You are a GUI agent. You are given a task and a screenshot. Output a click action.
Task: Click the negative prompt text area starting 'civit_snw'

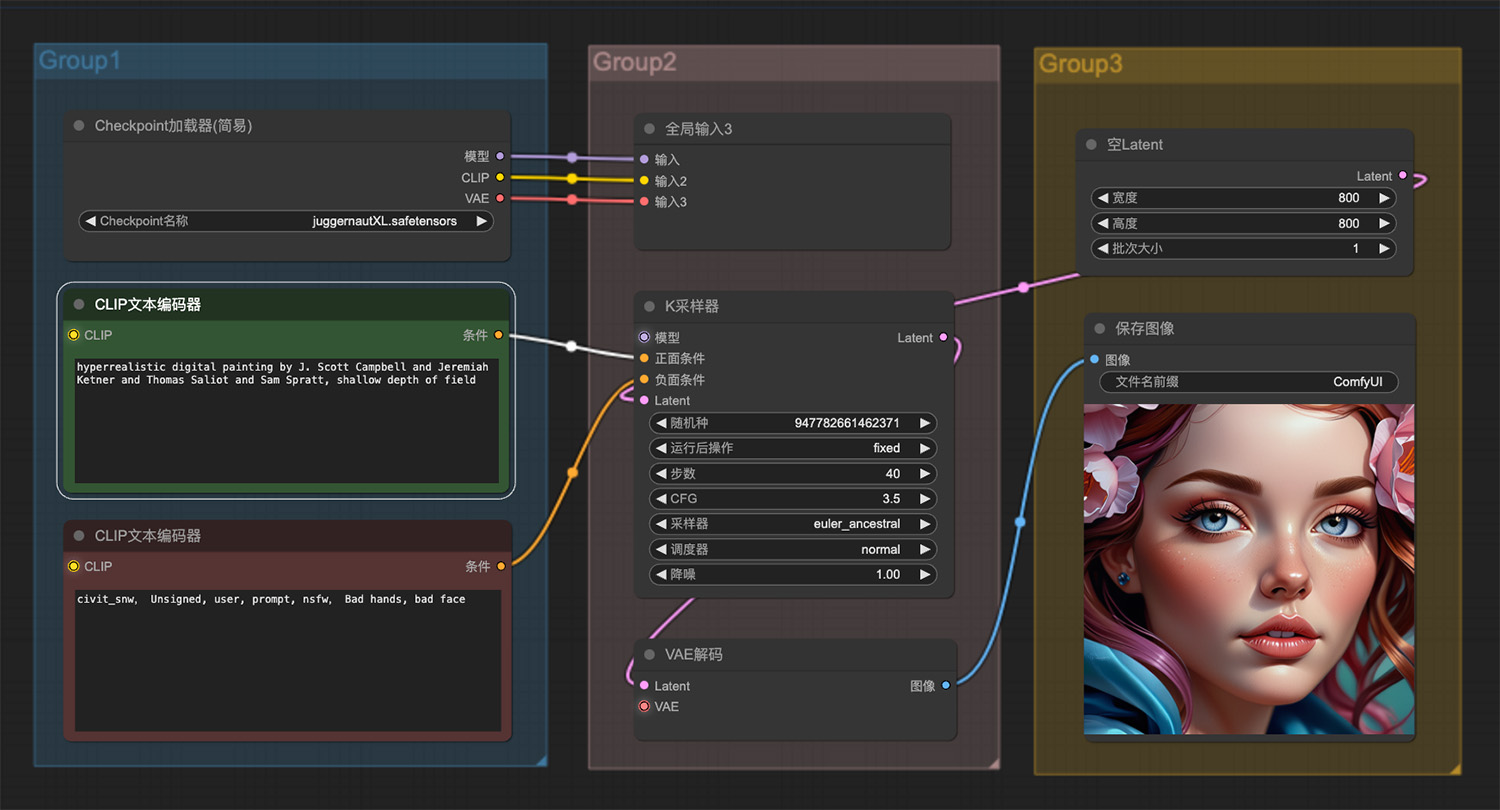pos(286,661)
